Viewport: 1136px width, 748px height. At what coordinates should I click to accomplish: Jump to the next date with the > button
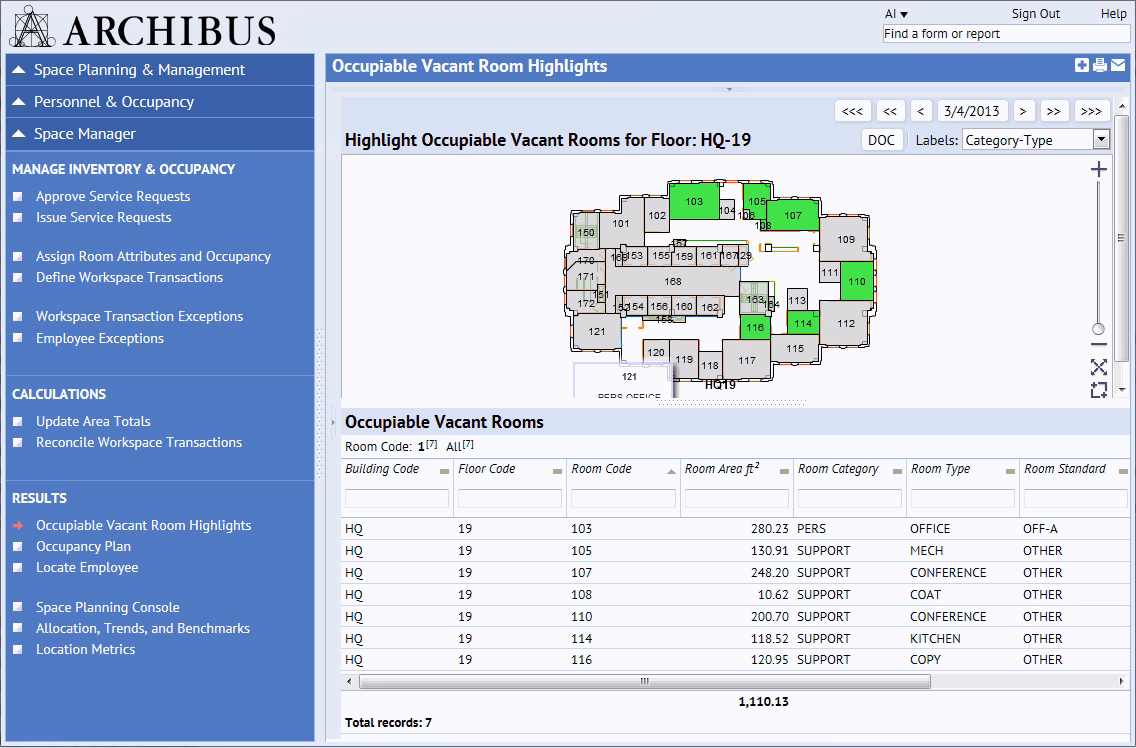coord(1022,111)
